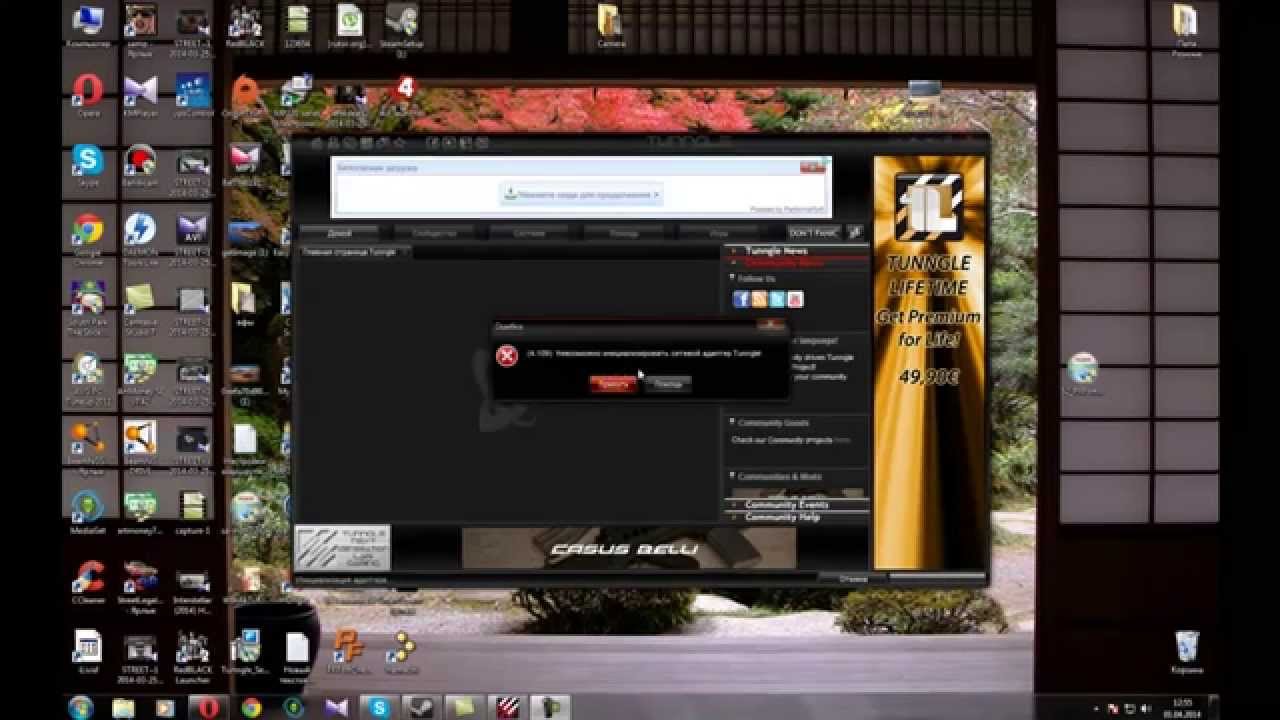This screenshot has height=720, width=1280.
Task: Open Skype from the taskbar
Action: pyautogui.click(x=379, y=707)
